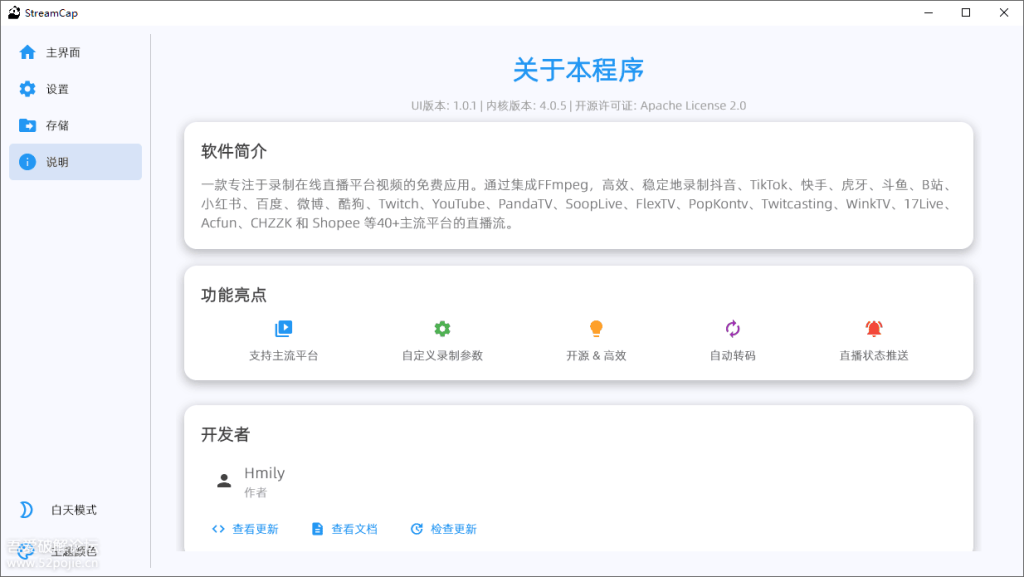Screen dimensions: 1024x577
Task: Close the StreamCap window
Action: click(1004, 12)
